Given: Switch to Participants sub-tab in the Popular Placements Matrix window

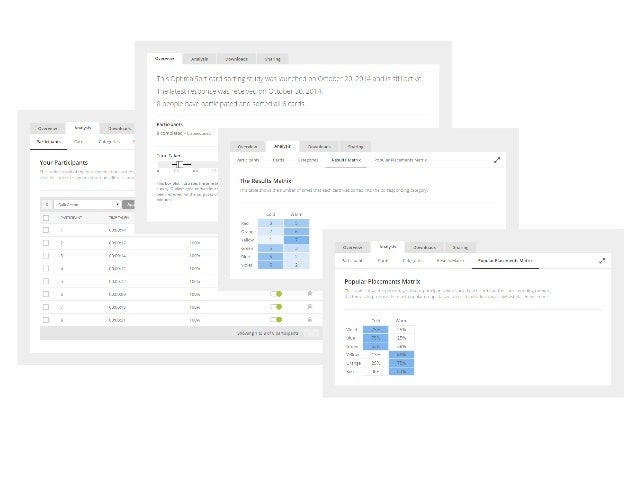Looking at the screenshot, I should point(352,260).
